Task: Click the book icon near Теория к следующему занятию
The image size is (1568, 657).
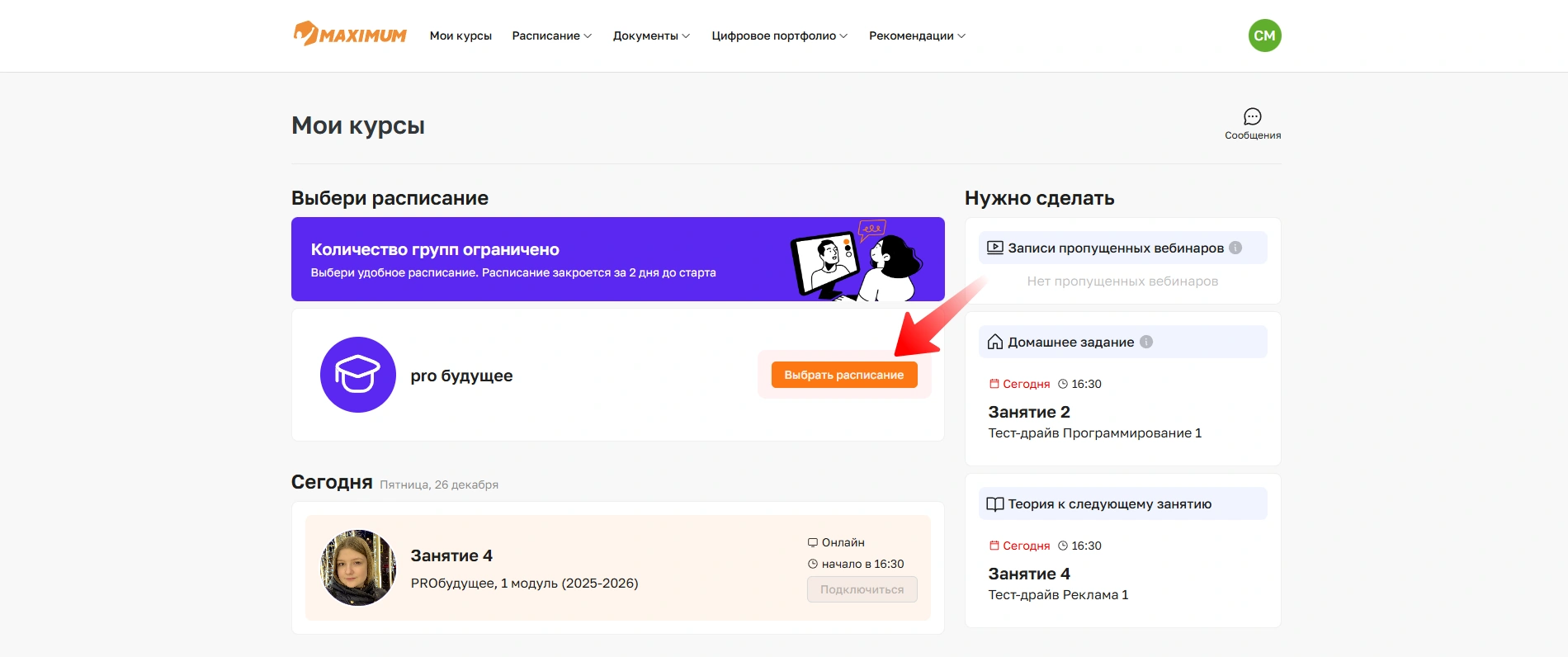Action: (995, 504)
